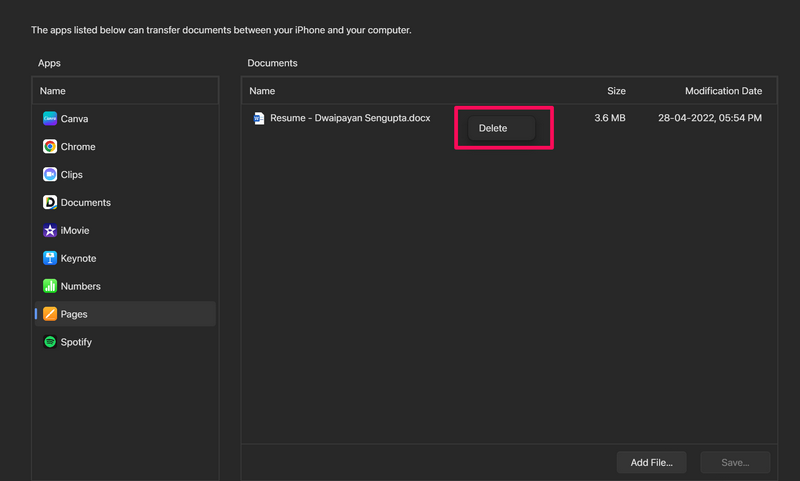Select the Chrome icon in Apps list

click(50, 146)
